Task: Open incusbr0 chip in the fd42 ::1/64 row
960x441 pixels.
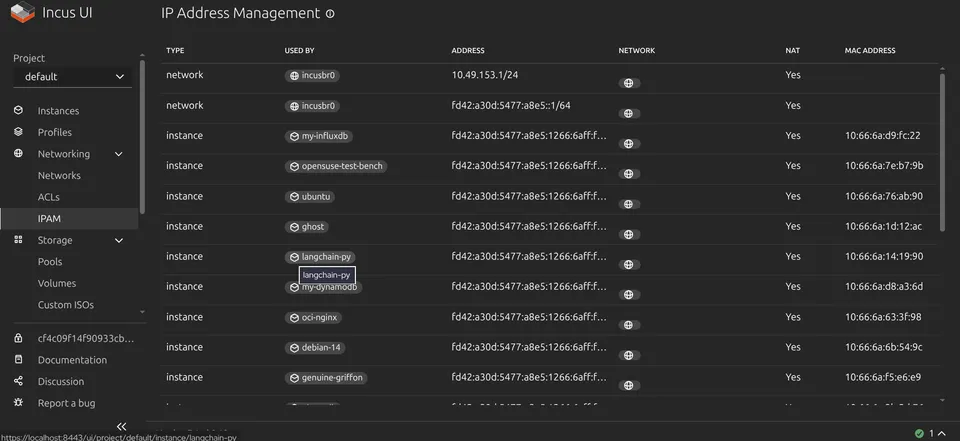Action: tap(312, 106)
